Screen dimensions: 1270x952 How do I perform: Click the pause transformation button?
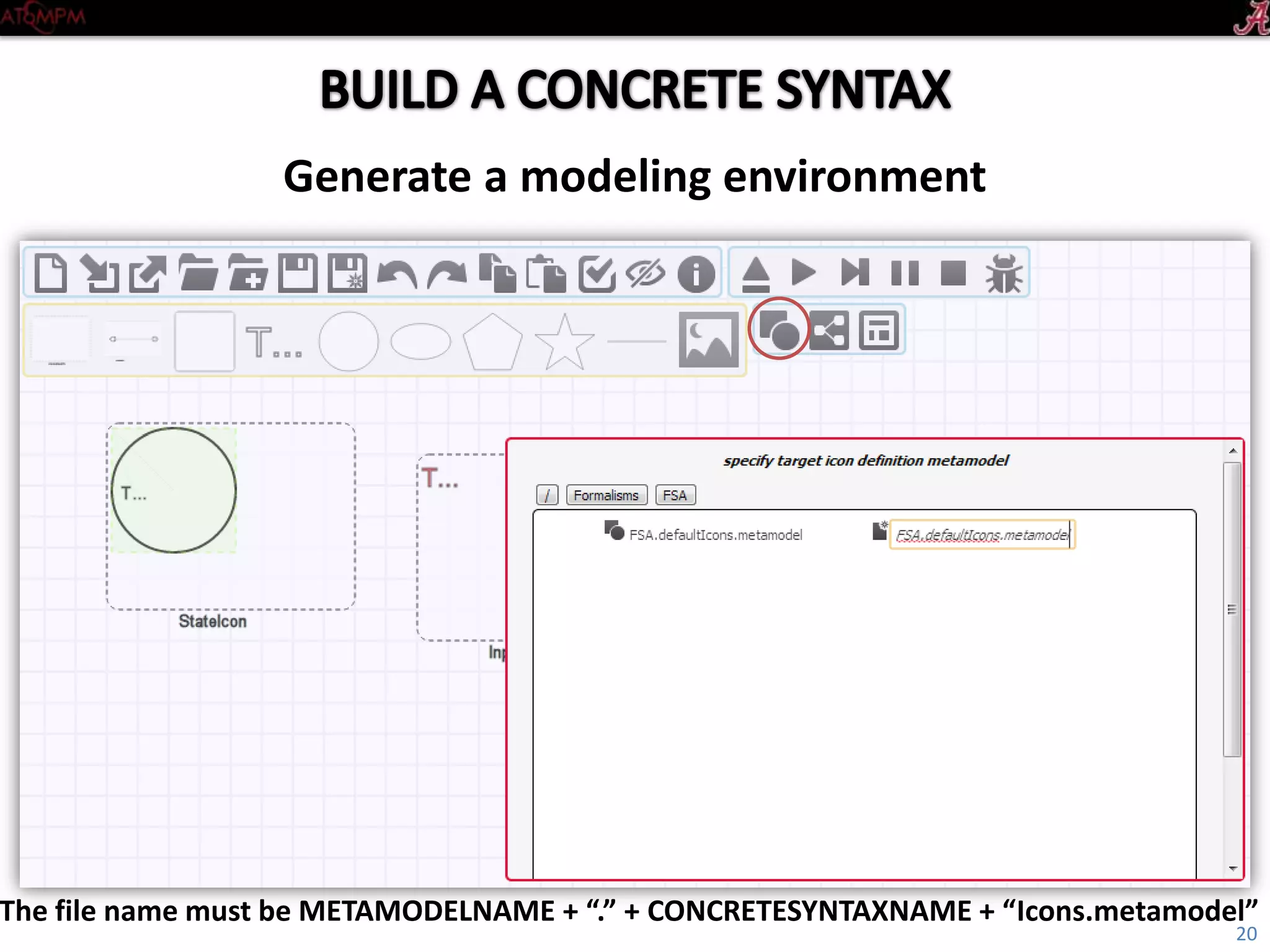pyautogui.click(x=905, y=273)
